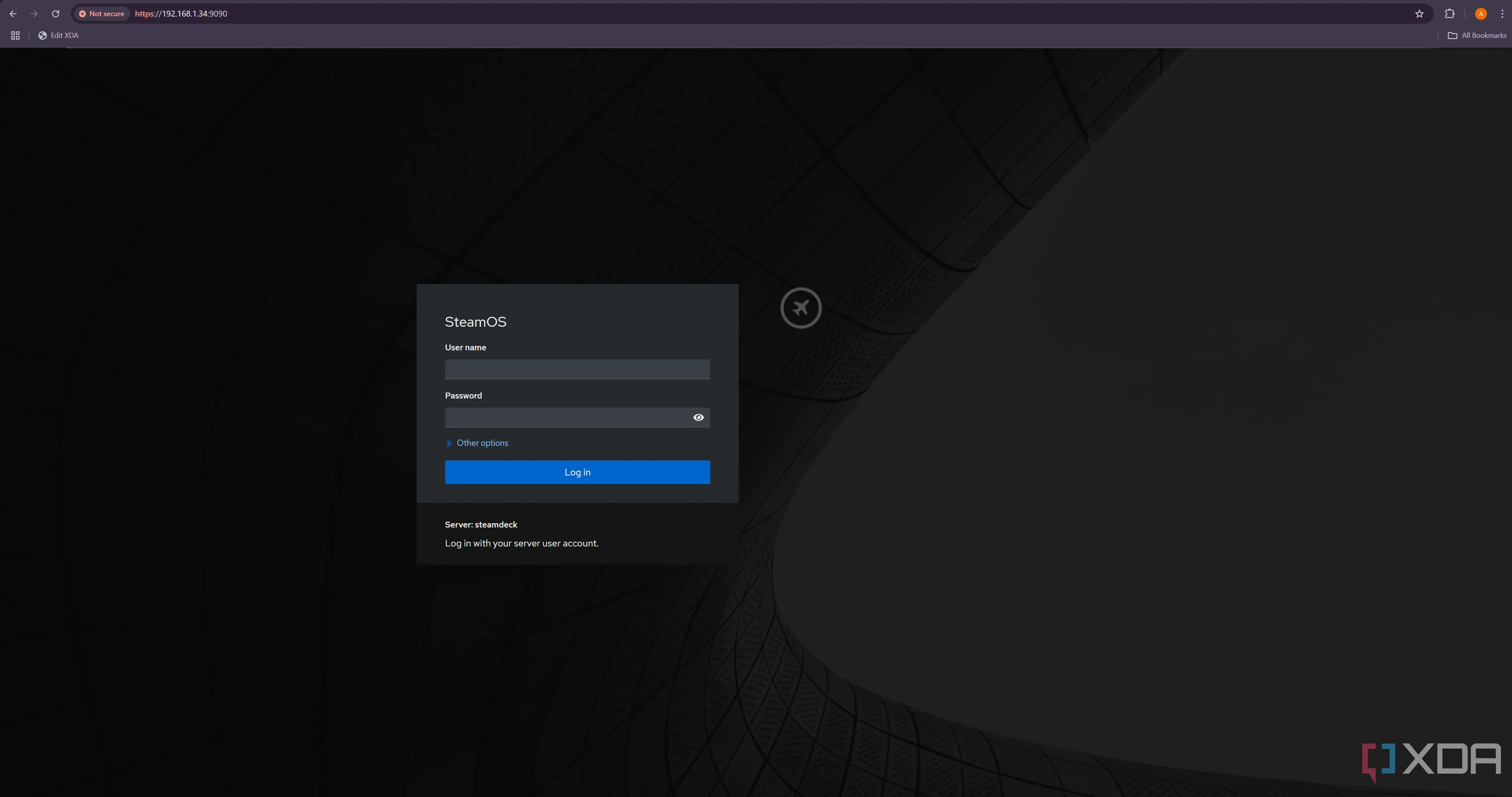Viewport: 1512px width, 797px height.
Task: Bookmark this page with the star icon
Action: tap(1418, 13)
